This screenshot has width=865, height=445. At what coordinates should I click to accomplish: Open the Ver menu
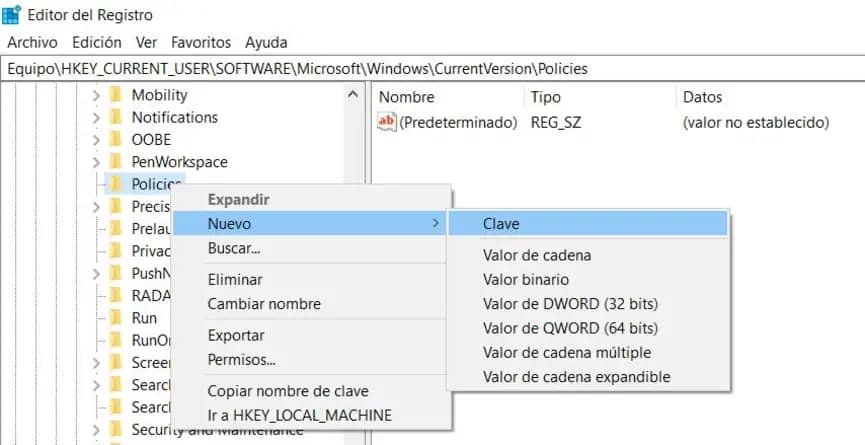[146, 42]
